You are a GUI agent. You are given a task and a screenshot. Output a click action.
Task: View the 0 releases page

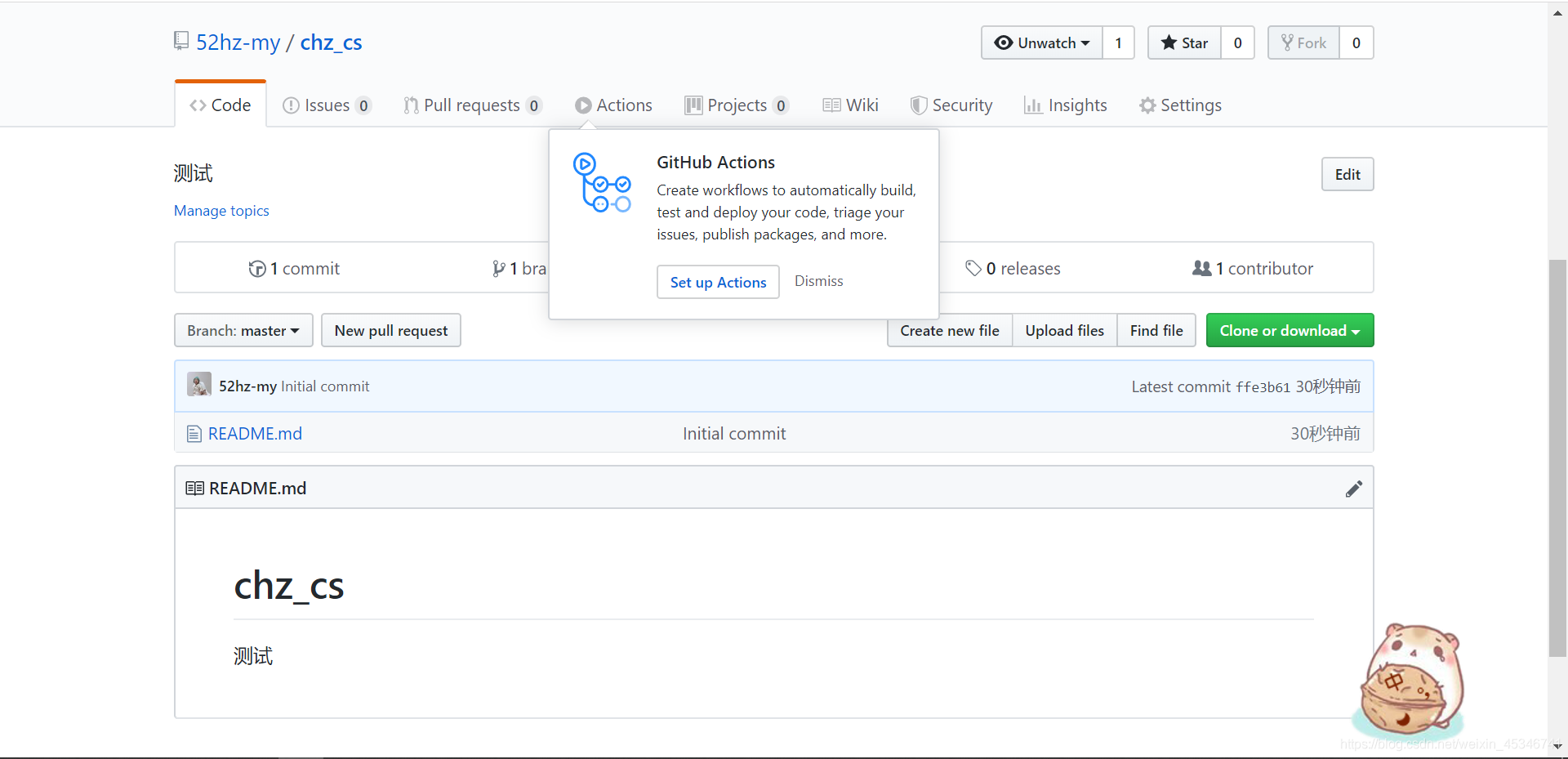(1013, 269)
